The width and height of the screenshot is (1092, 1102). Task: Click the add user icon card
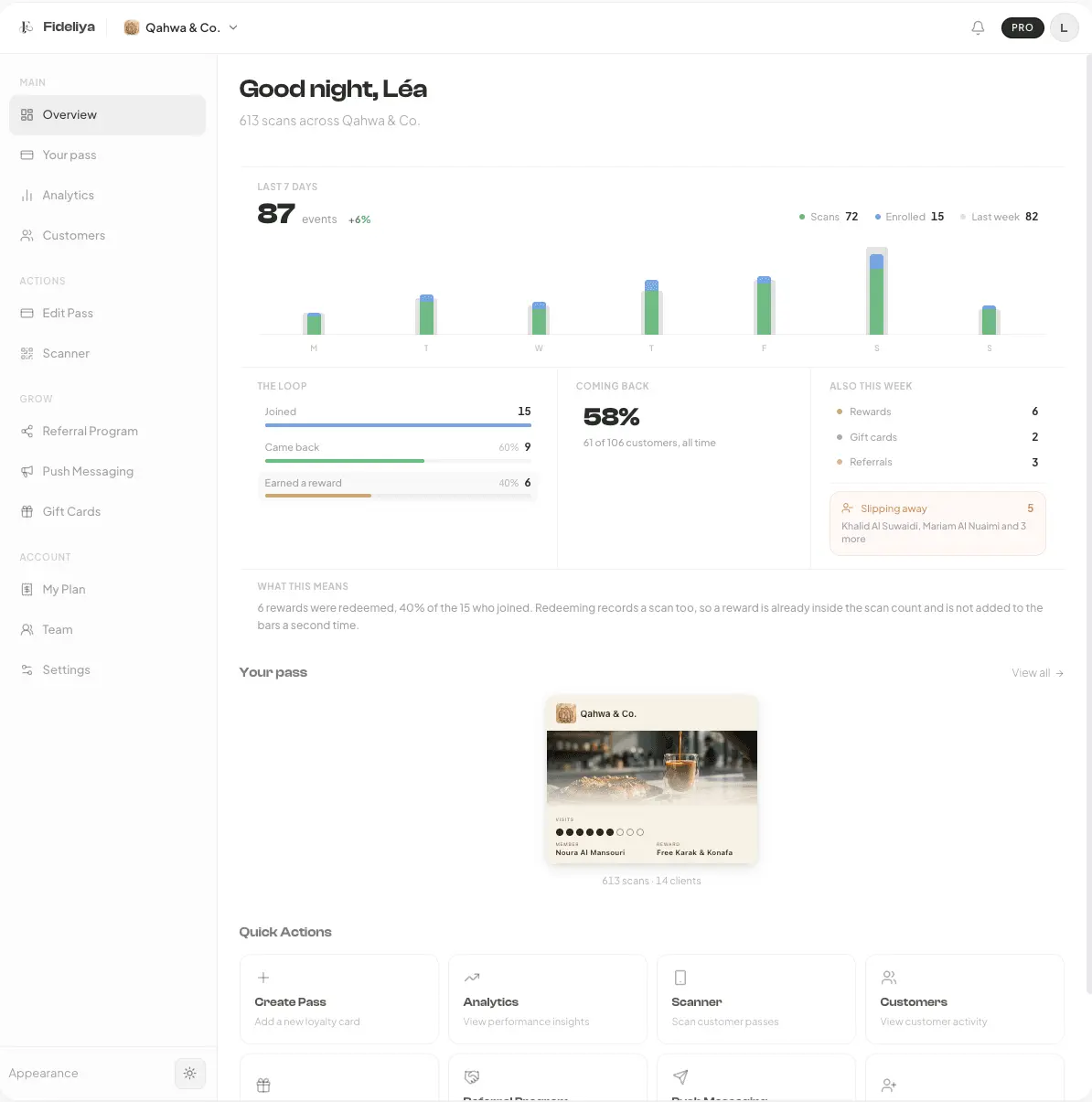point(889,1085)
